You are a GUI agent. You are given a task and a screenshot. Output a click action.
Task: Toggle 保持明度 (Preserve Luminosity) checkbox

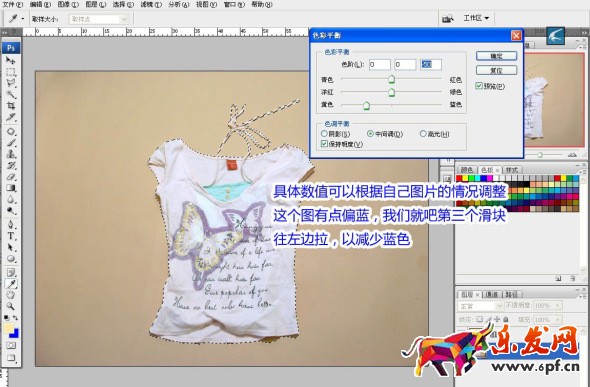(x=324, y=144)
